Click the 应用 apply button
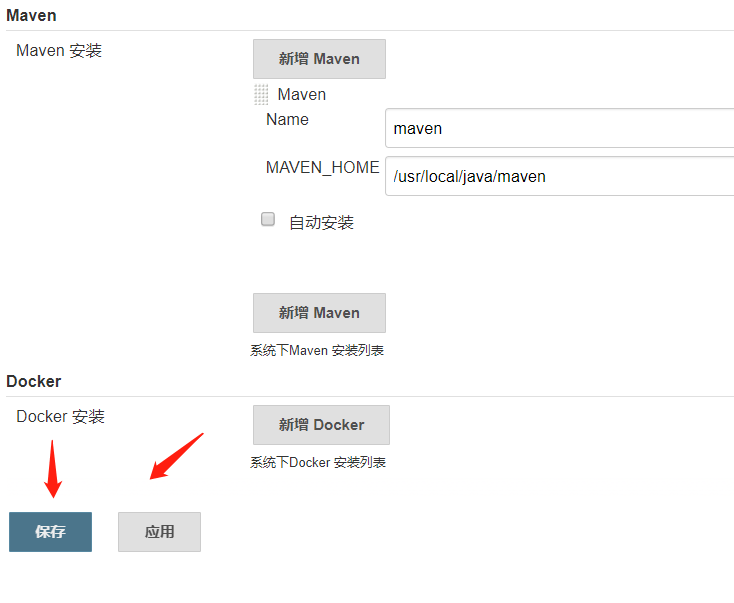Image resolution: width=734 pixels, height=603 pixels. [159, 532]
